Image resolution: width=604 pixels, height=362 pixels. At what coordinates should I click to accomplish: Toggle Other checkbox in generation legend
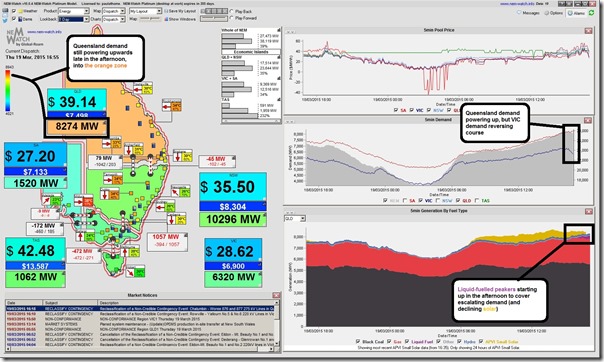(438, 341)
